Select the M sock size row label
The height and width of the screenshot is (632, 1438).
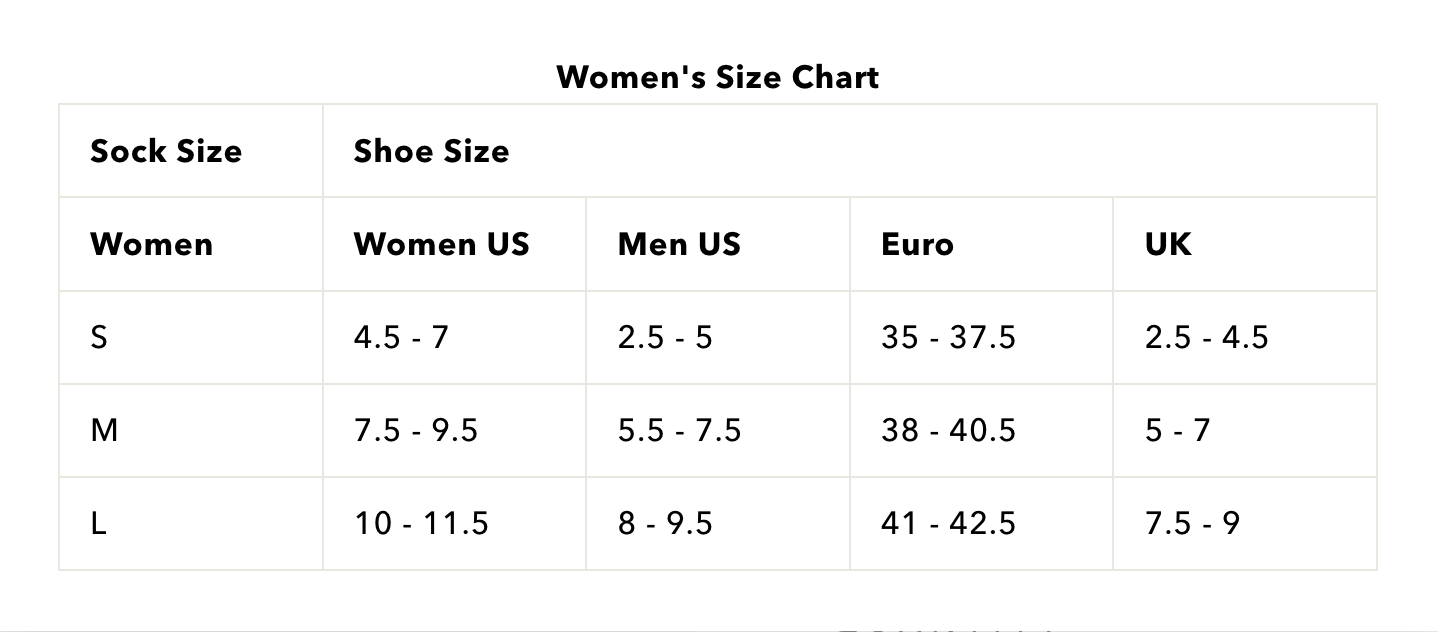pos(191,430)
